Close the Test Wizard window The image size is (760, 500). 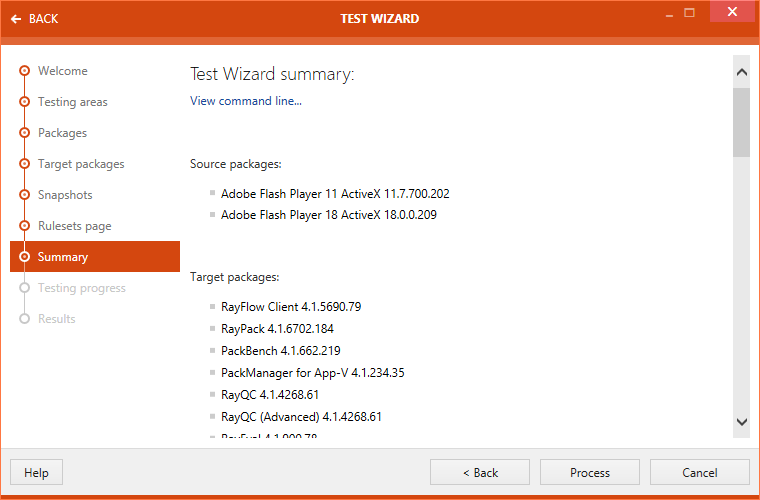click(732, 12)
